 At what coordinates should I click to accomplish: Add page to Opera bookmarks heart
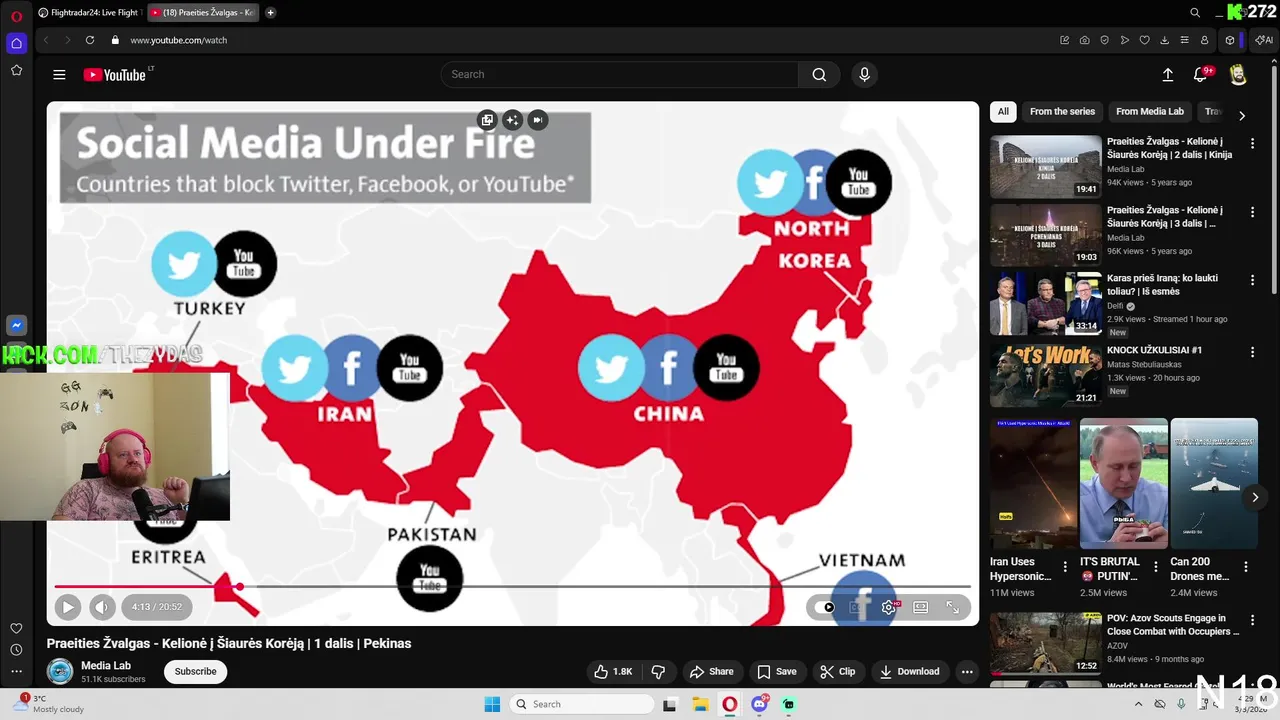(x=1145, y=40)
